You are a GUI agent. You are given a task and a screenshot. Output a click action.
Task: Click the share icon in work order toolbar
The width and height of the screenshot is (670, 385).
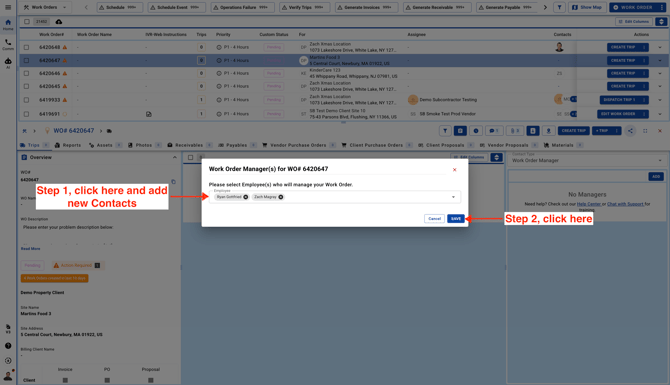coord(630,131)
